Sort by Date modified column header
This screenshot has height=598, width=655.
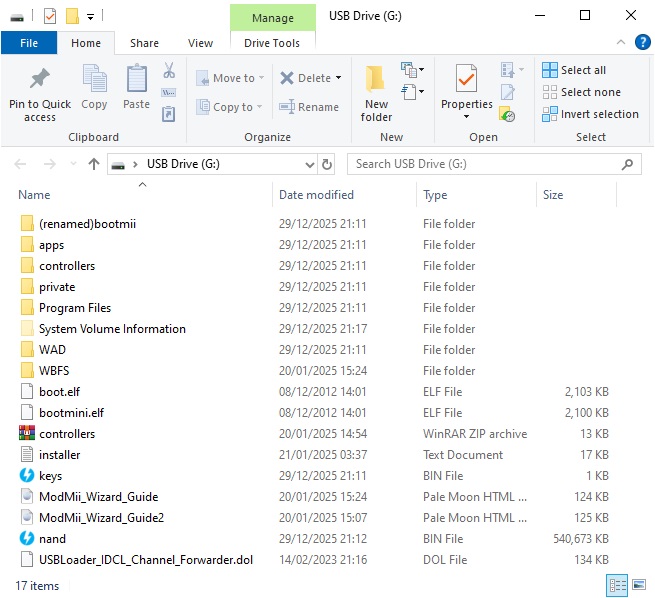[x=316, y=195]
